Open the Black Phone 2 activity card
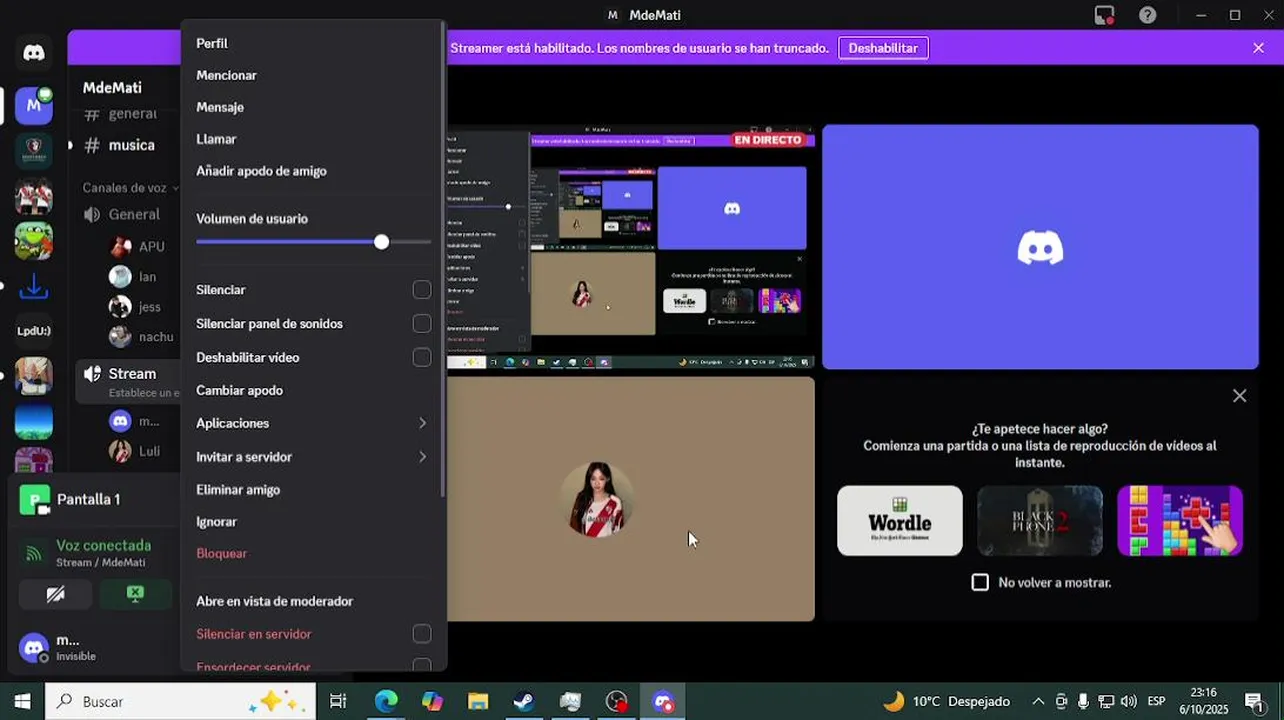1284x720 pixels. 1040,521
